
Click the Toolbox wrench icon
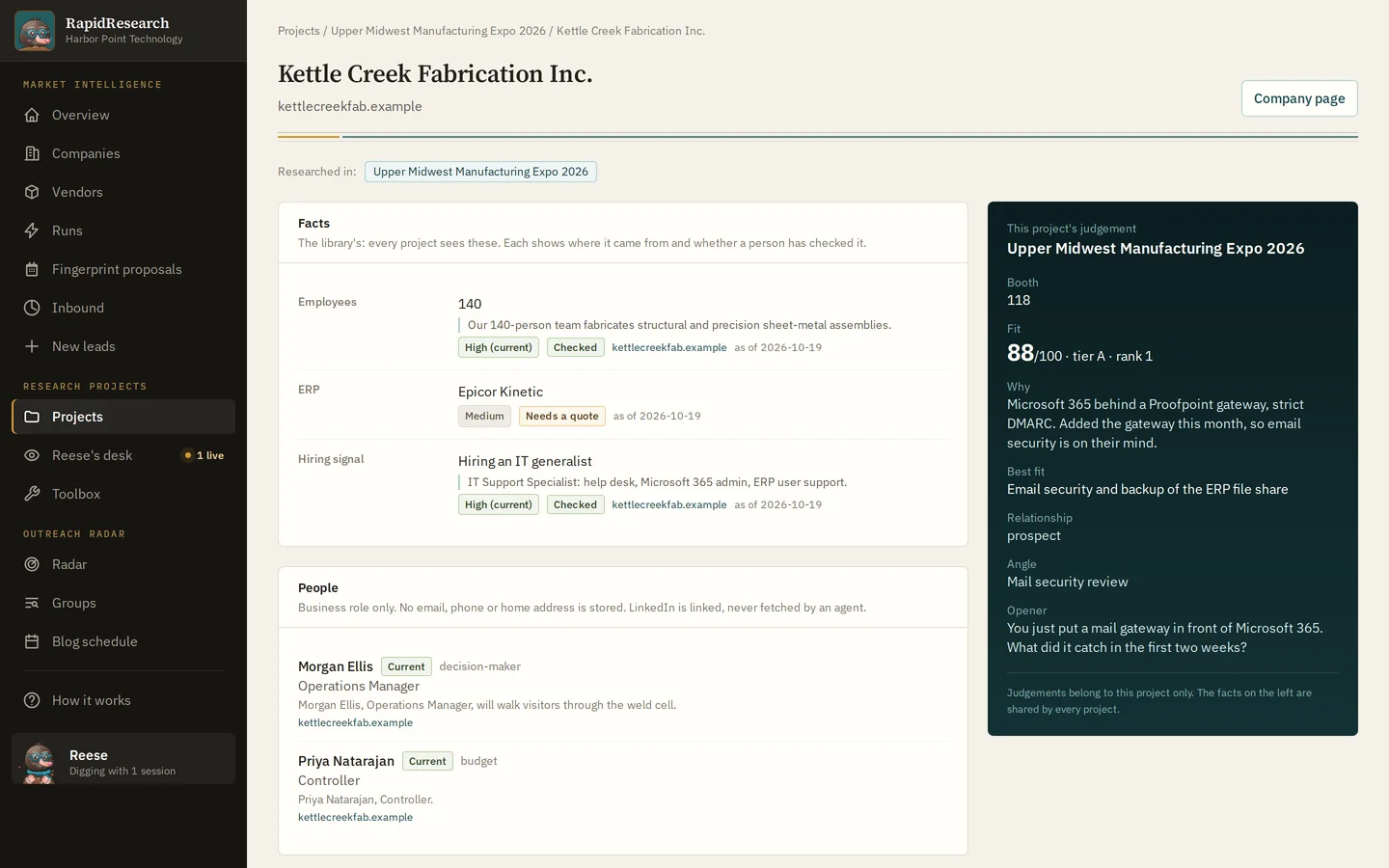[32, 494]
